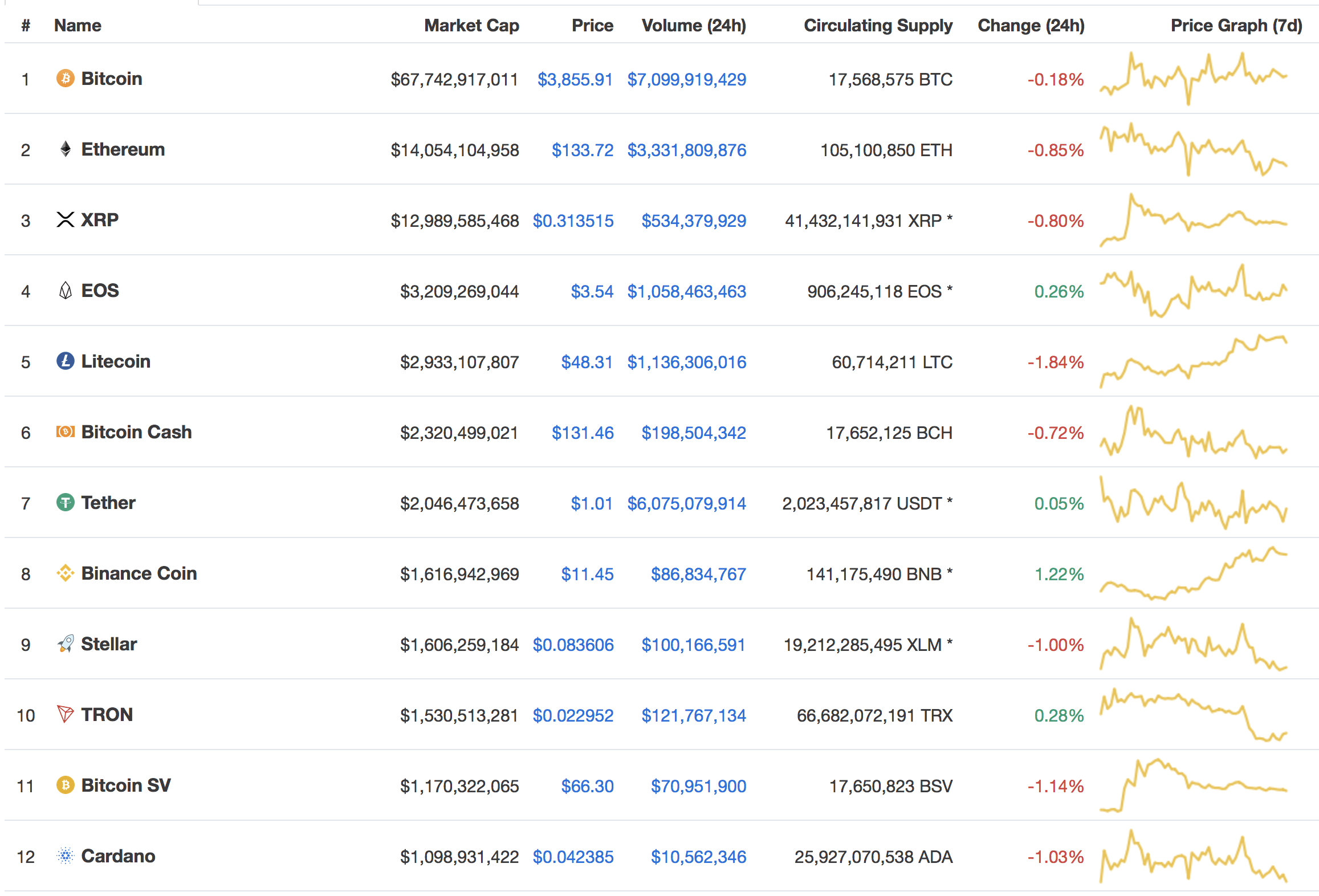Viewport: 1319px width, 896px height.
Task: Click the TRON logo icon
Action: 66,714
